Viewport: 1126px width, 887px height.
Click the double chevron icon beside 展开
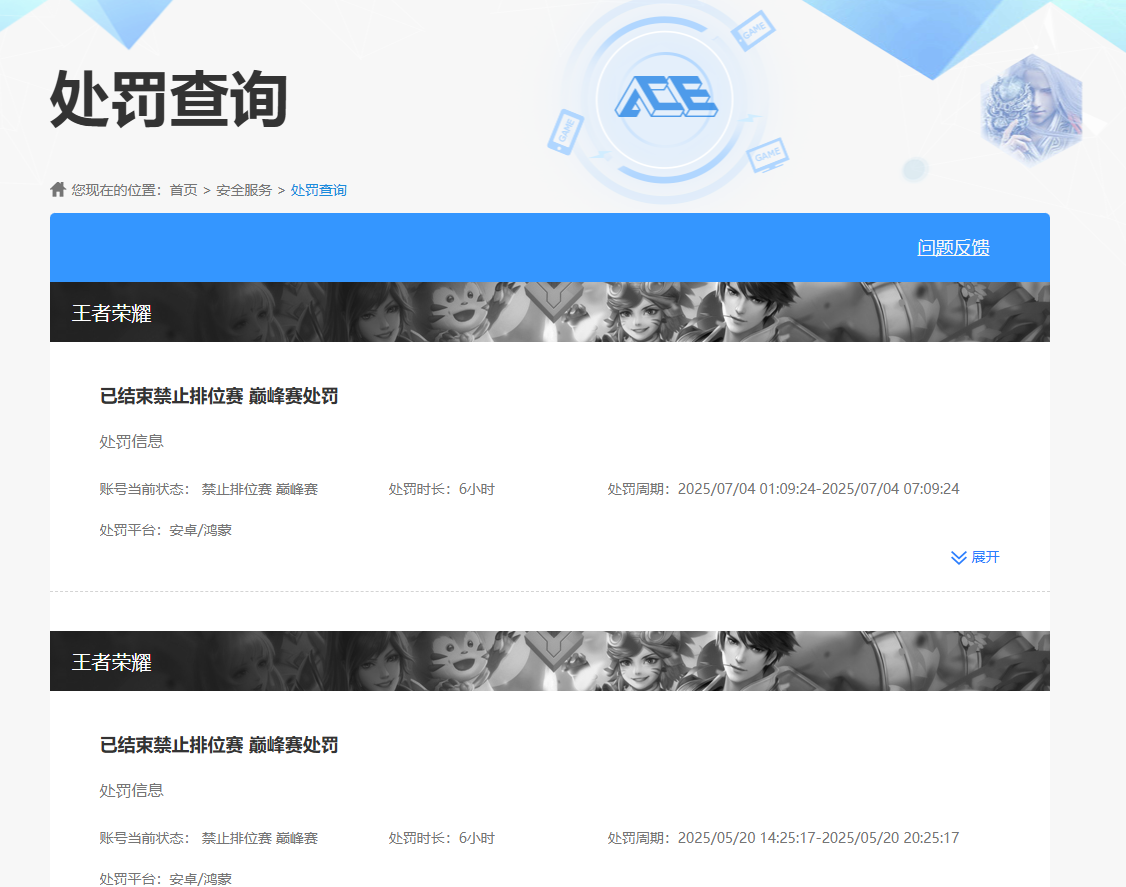[x=959, y=557]
